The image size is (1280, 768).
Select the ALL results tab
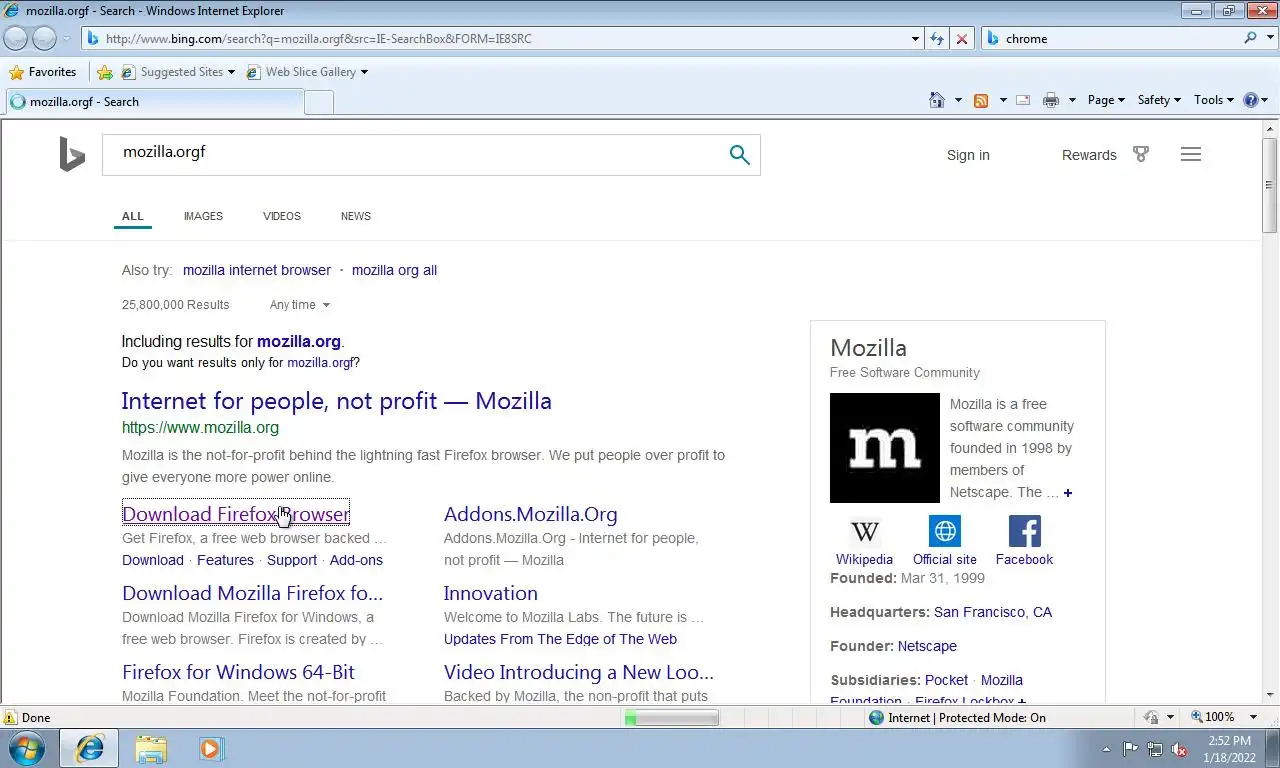pyautogui.click(x=133, y=216)
